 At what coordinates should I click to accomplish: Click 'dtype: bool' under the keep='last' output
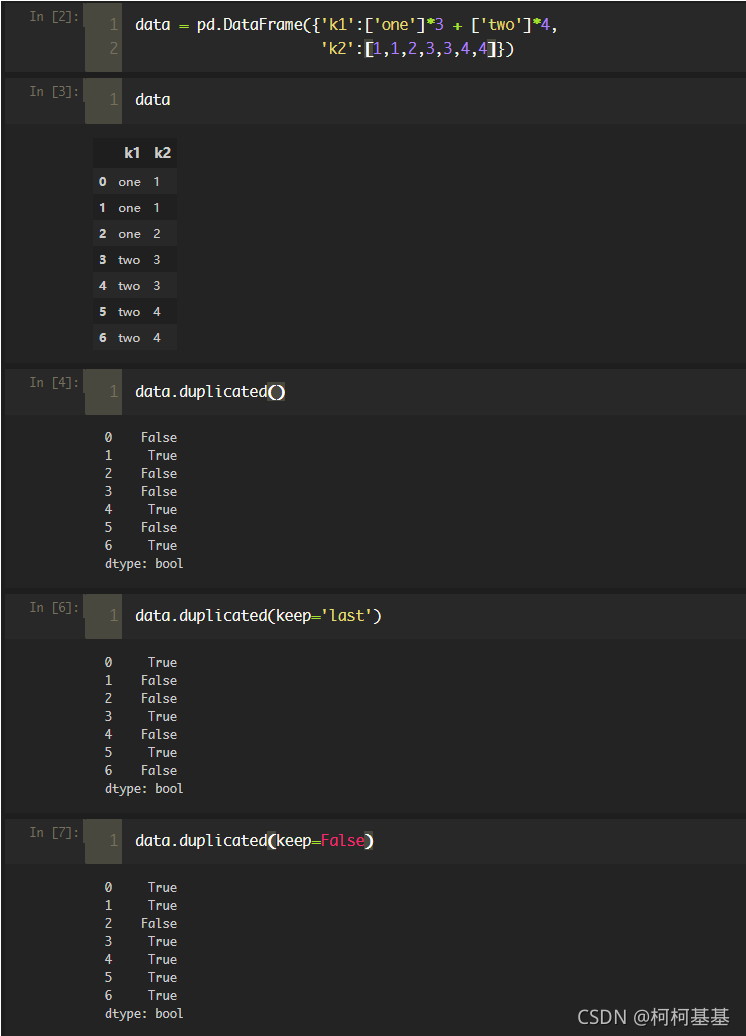pyautogui.click(x=144, y=788)
